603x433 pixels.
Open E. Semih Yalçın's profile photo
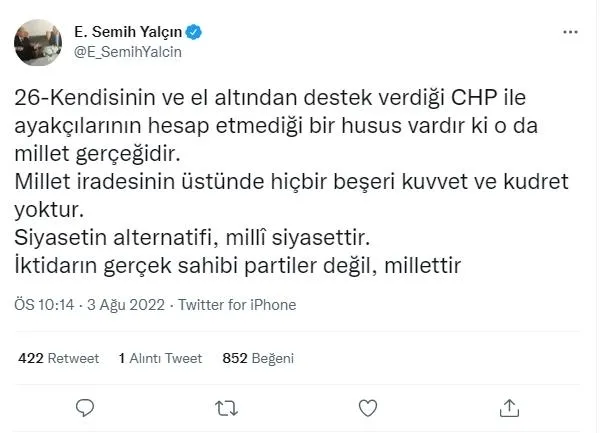click(x=33, y=41)
